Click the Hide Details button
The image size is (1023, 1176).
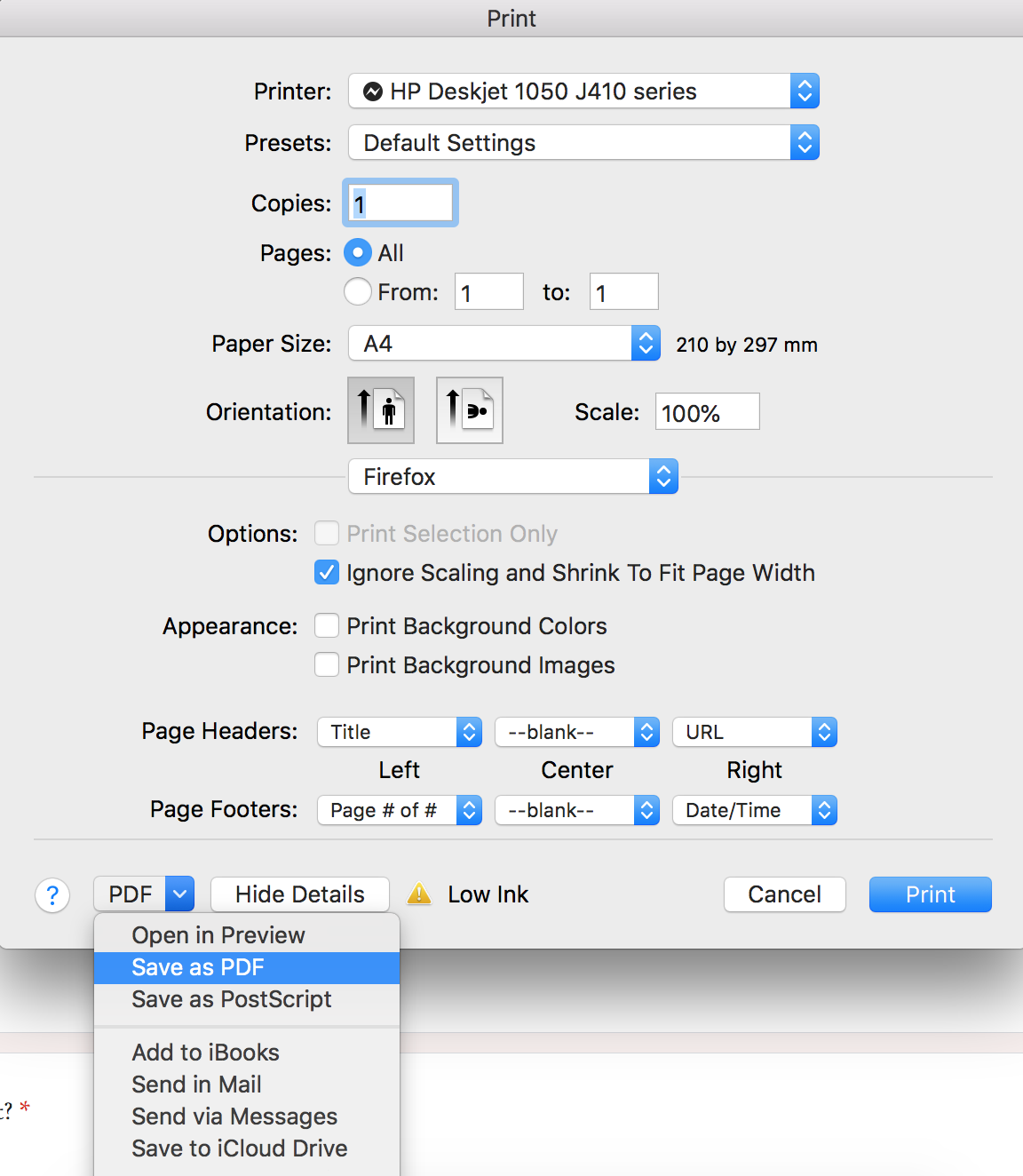pyautogui.click(x=300, y=894)
